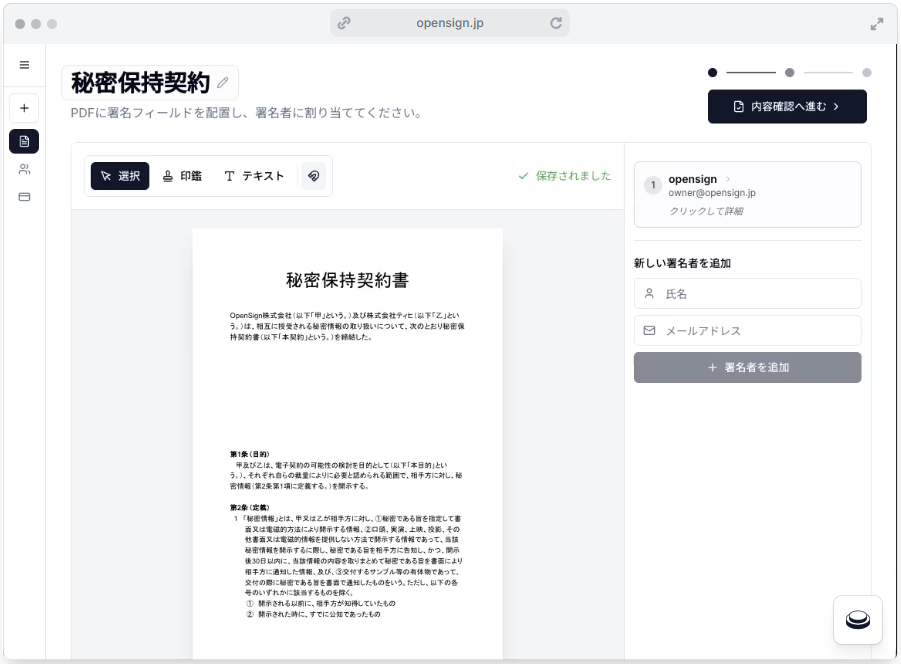Viewport: 901px width, 664px height.
Task: Open the contacts people icon in the sidebar
Action: 24,169
